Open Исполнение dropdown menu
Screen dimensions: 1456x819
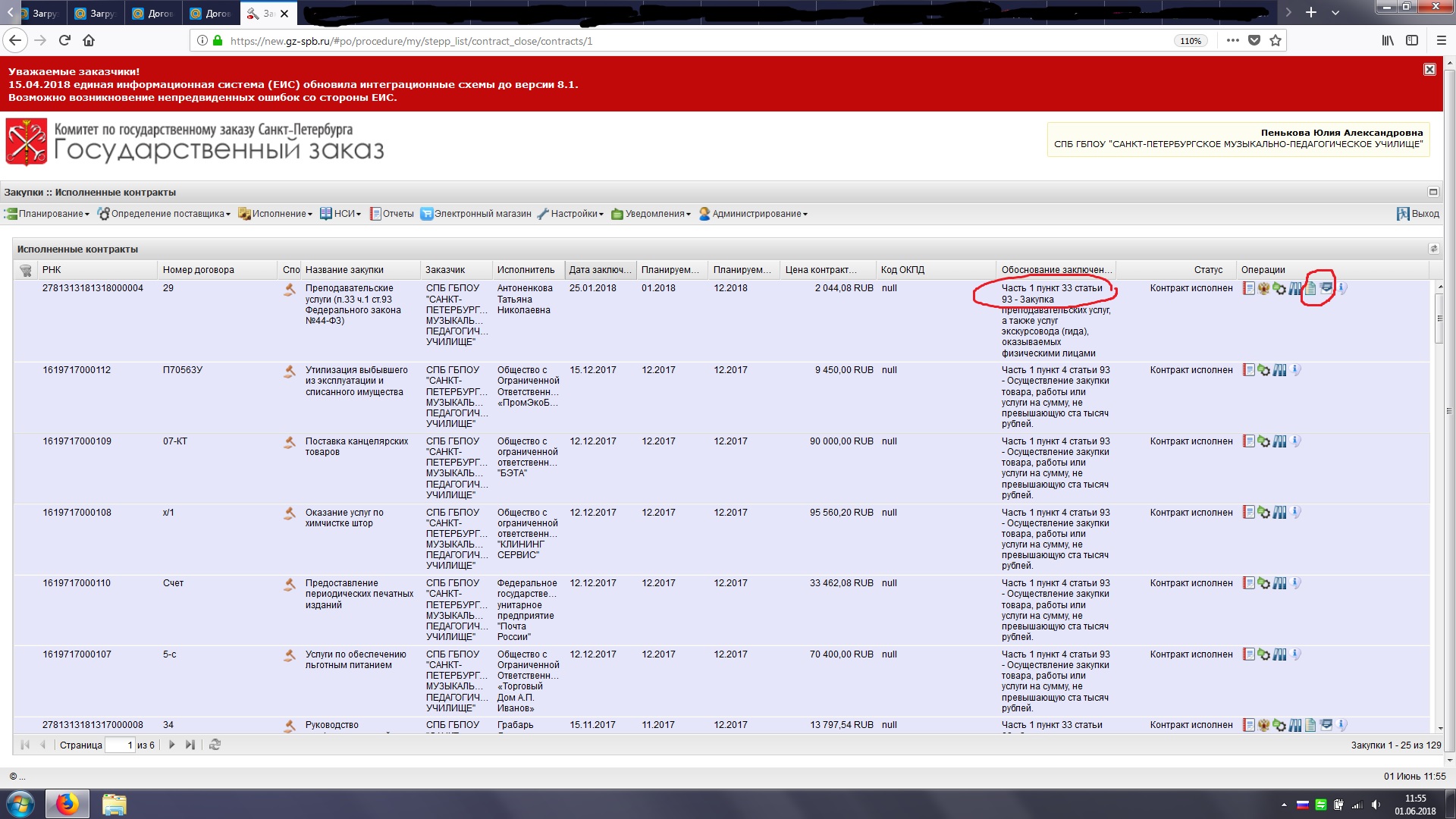[275, 214]
